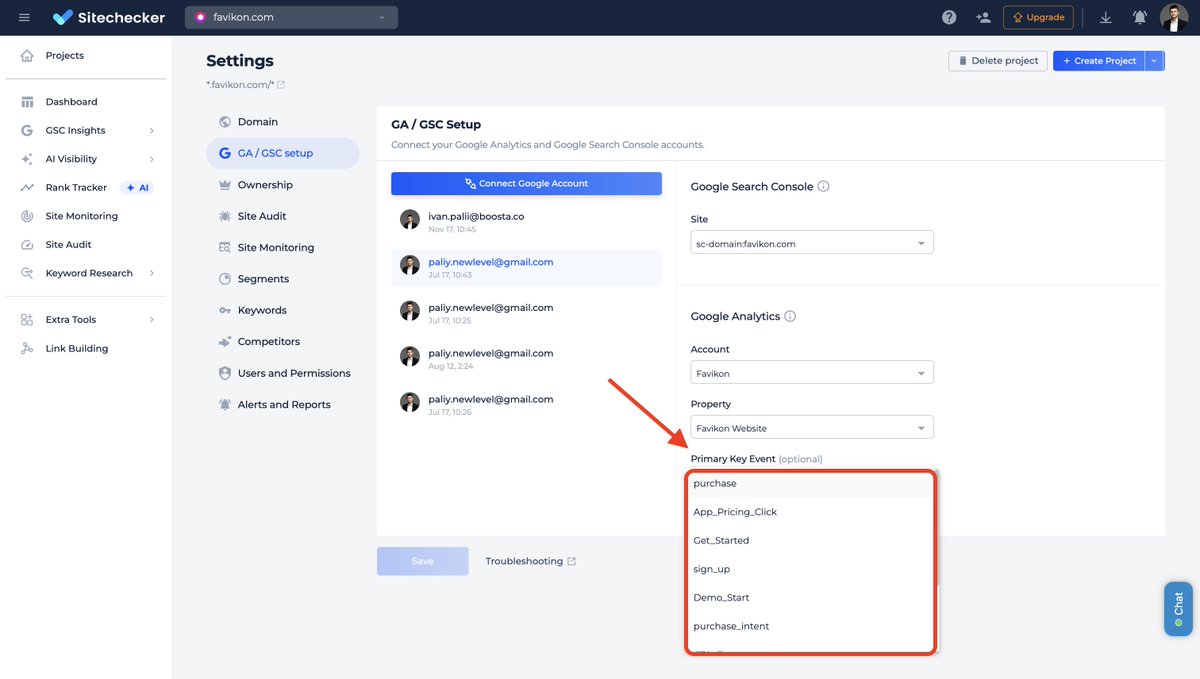Select the purchase key event option

811,483
